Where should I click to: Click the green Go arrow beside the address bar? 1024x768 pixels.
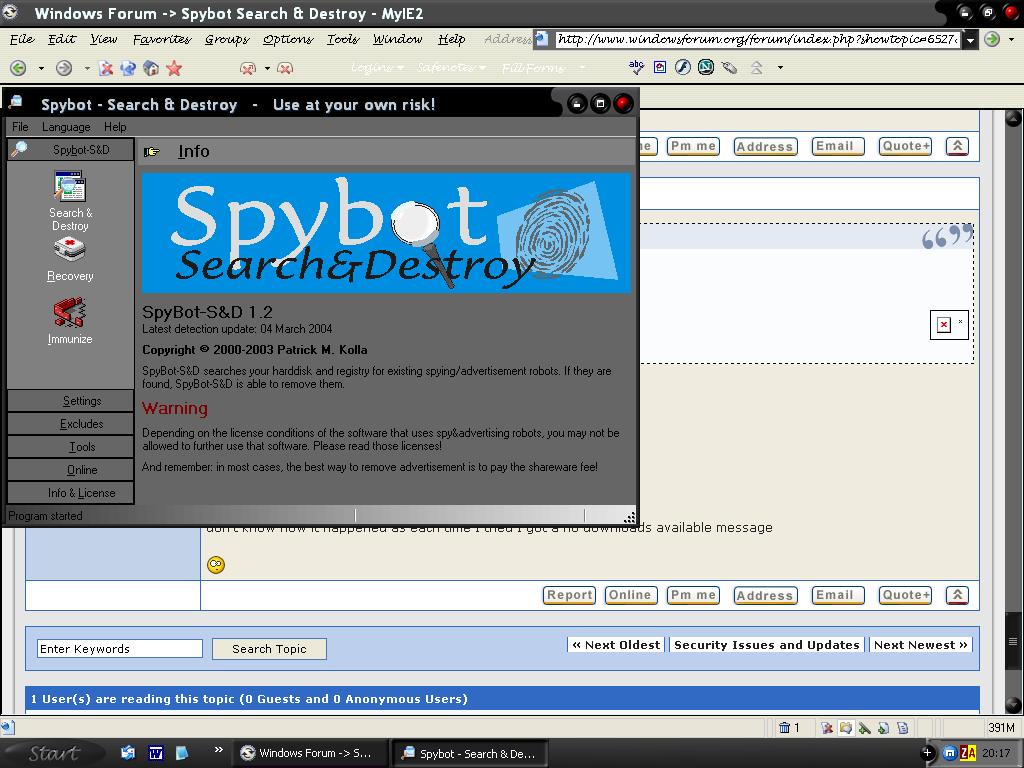point(992,39)
